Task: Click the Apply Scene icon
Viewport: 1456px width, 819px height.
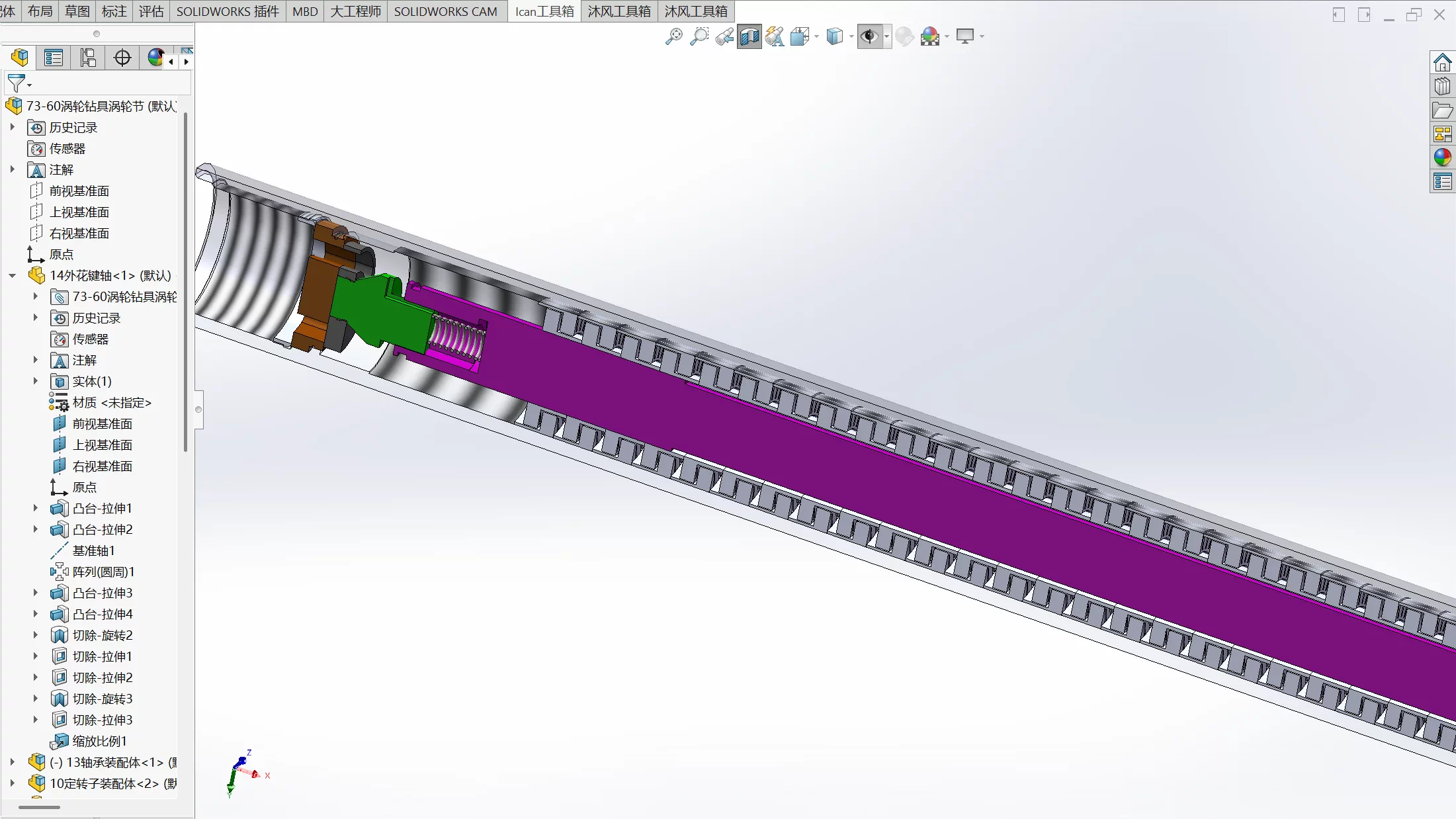Action: (x=930, y=36)
